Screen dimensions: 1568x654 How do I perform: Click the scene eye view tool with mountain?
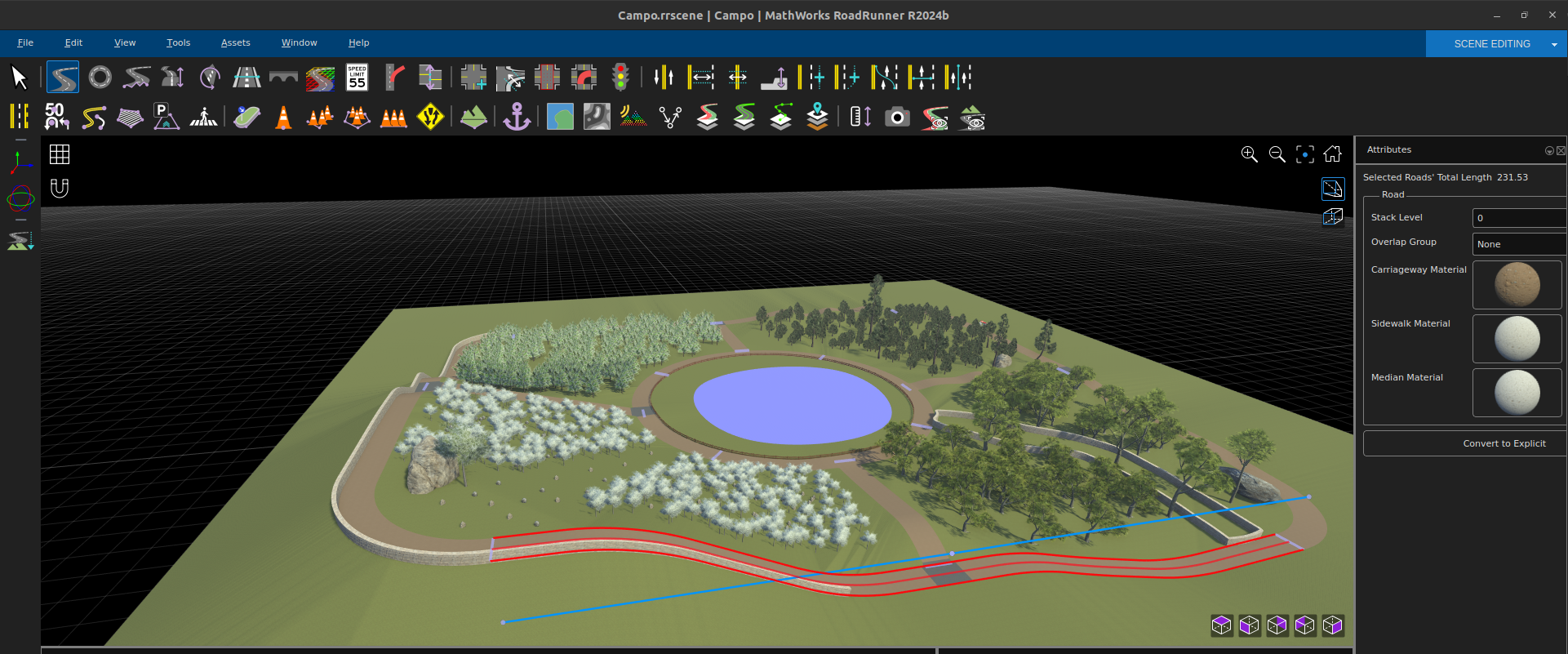972,118
